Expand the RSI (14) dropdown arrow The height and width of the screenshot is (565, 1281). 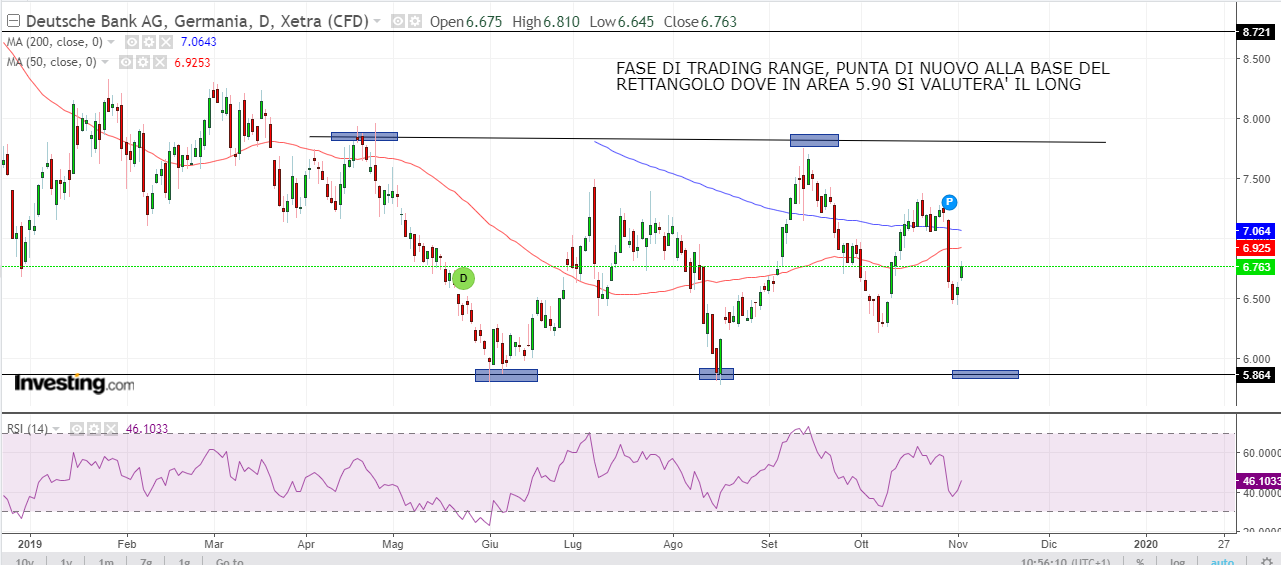click(56, 429)
